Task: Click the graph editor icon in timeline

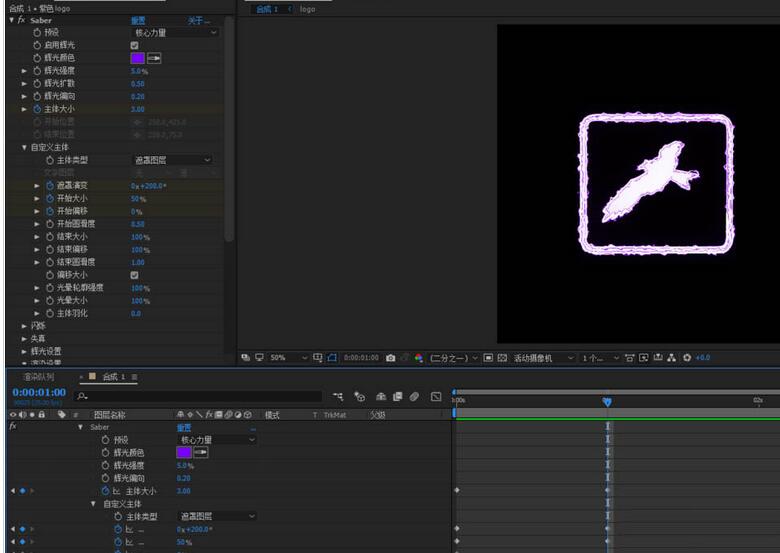Action: point(436,396)
